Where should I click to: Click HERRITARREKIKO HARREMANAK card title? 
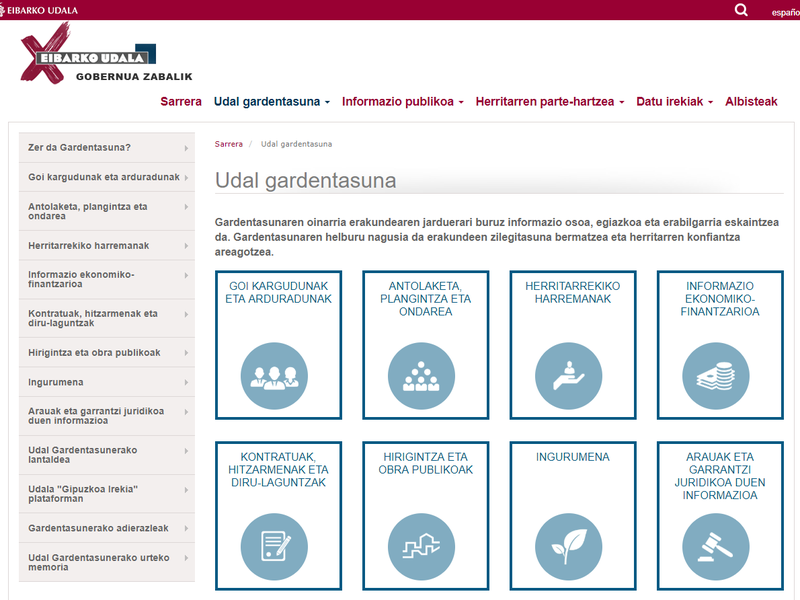573,292
